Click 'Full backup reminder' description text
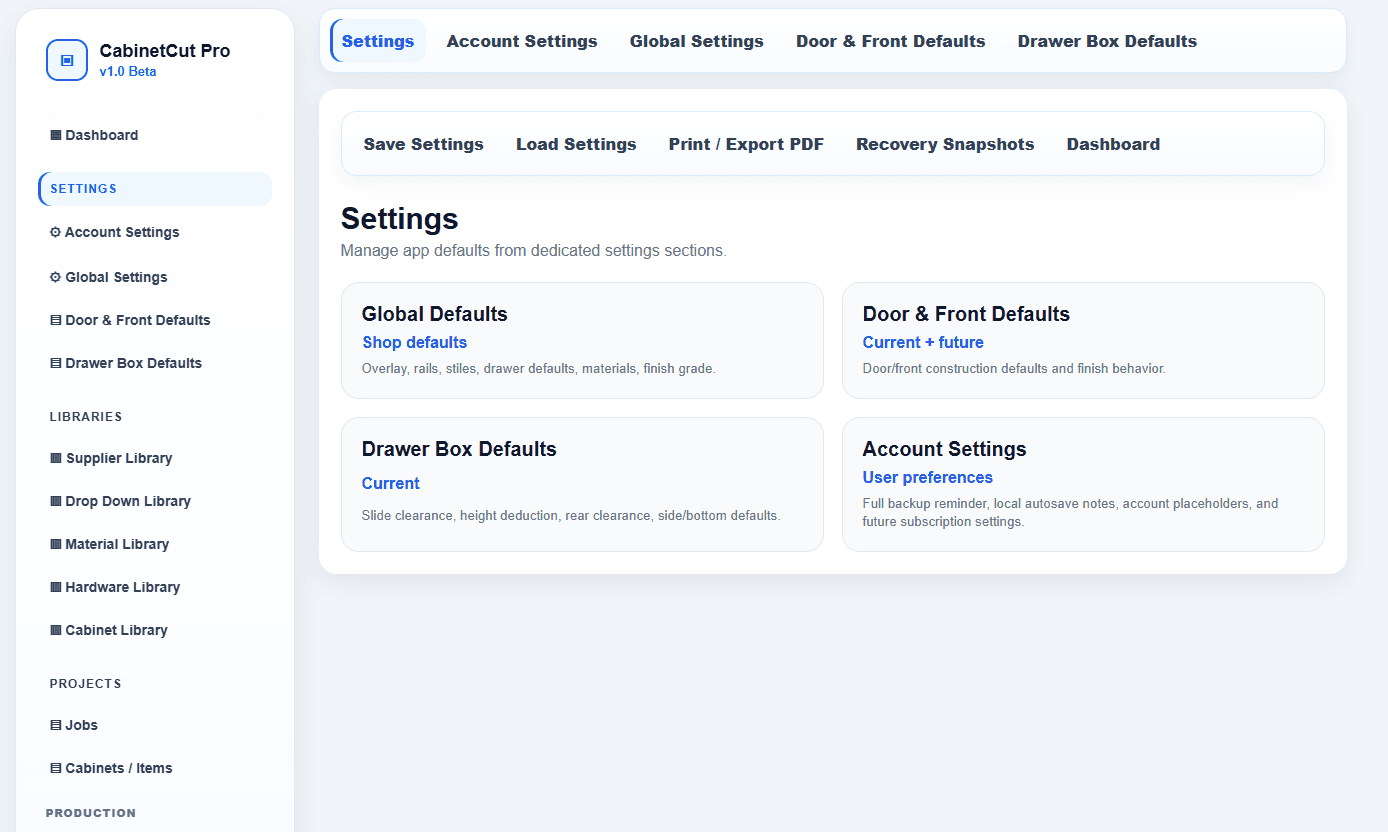1388x832 pixels. tap(1071, 512)
